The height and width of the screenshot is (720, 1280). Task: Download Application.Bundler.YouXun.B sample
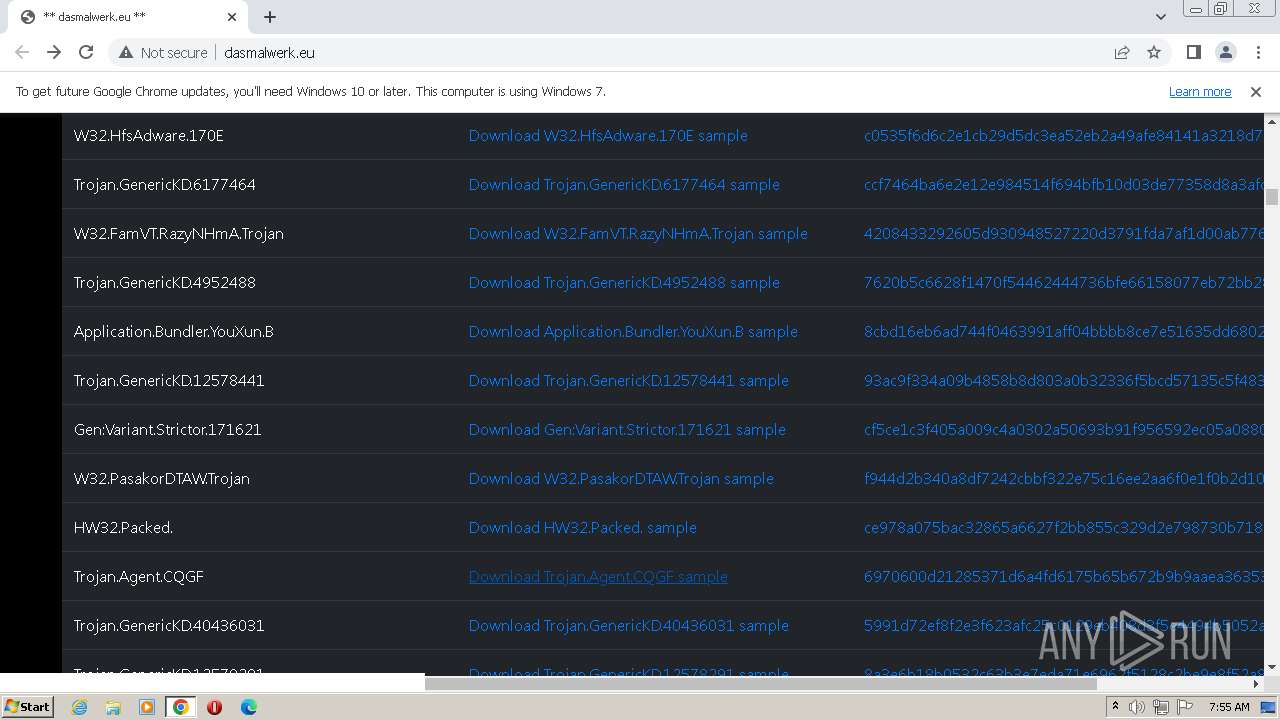point(633,331)
